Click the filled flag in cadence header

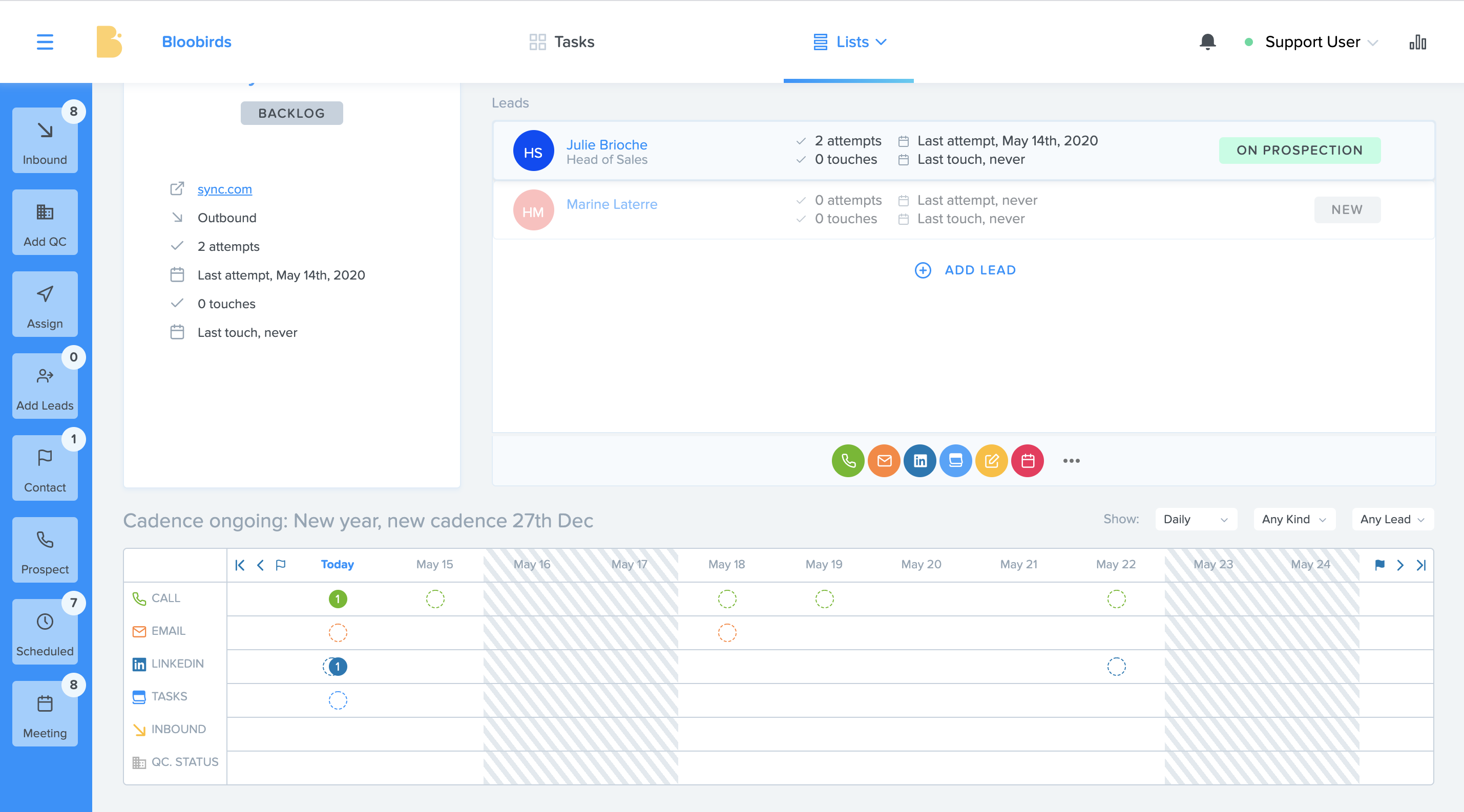(x=1379, y=565)
